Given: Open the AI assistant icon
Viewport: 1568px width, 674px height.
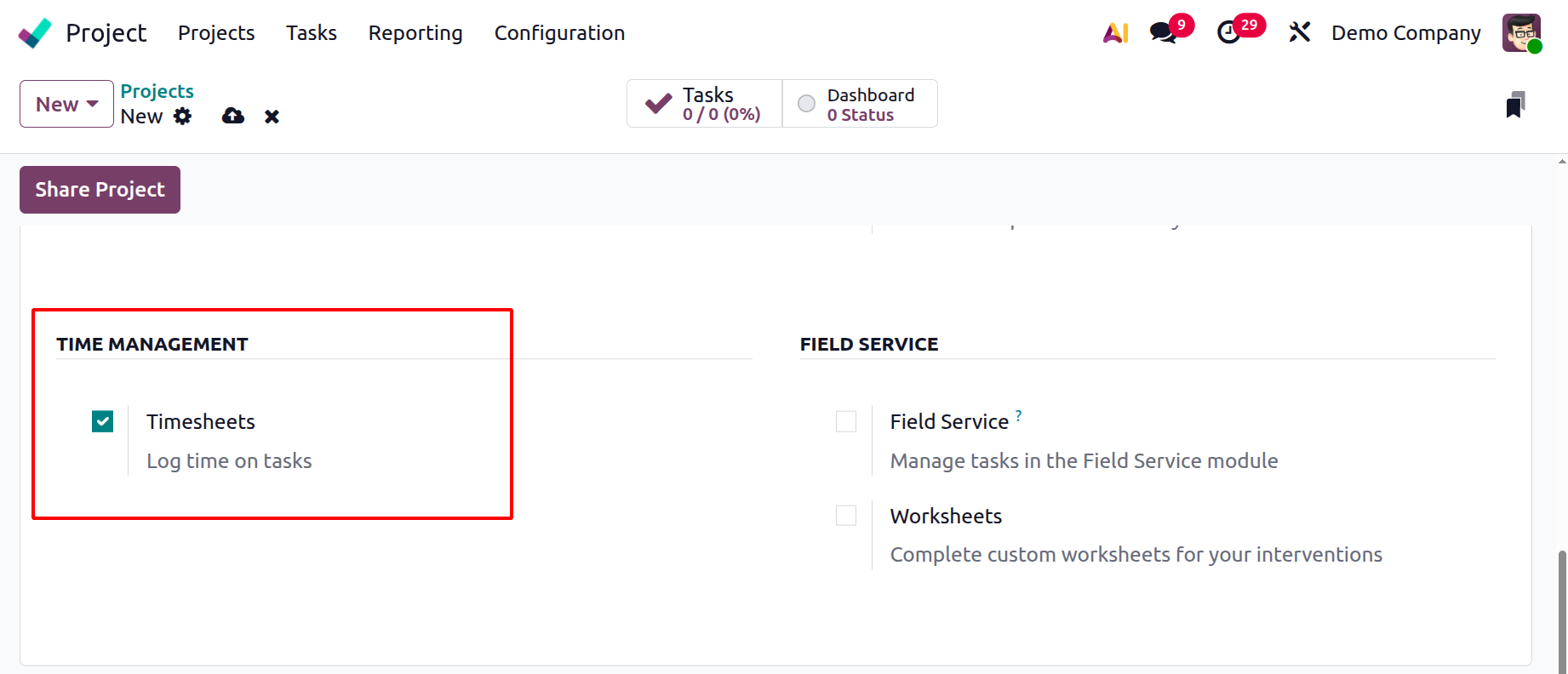Looking at the screenshot, I should coord(1115,33).
